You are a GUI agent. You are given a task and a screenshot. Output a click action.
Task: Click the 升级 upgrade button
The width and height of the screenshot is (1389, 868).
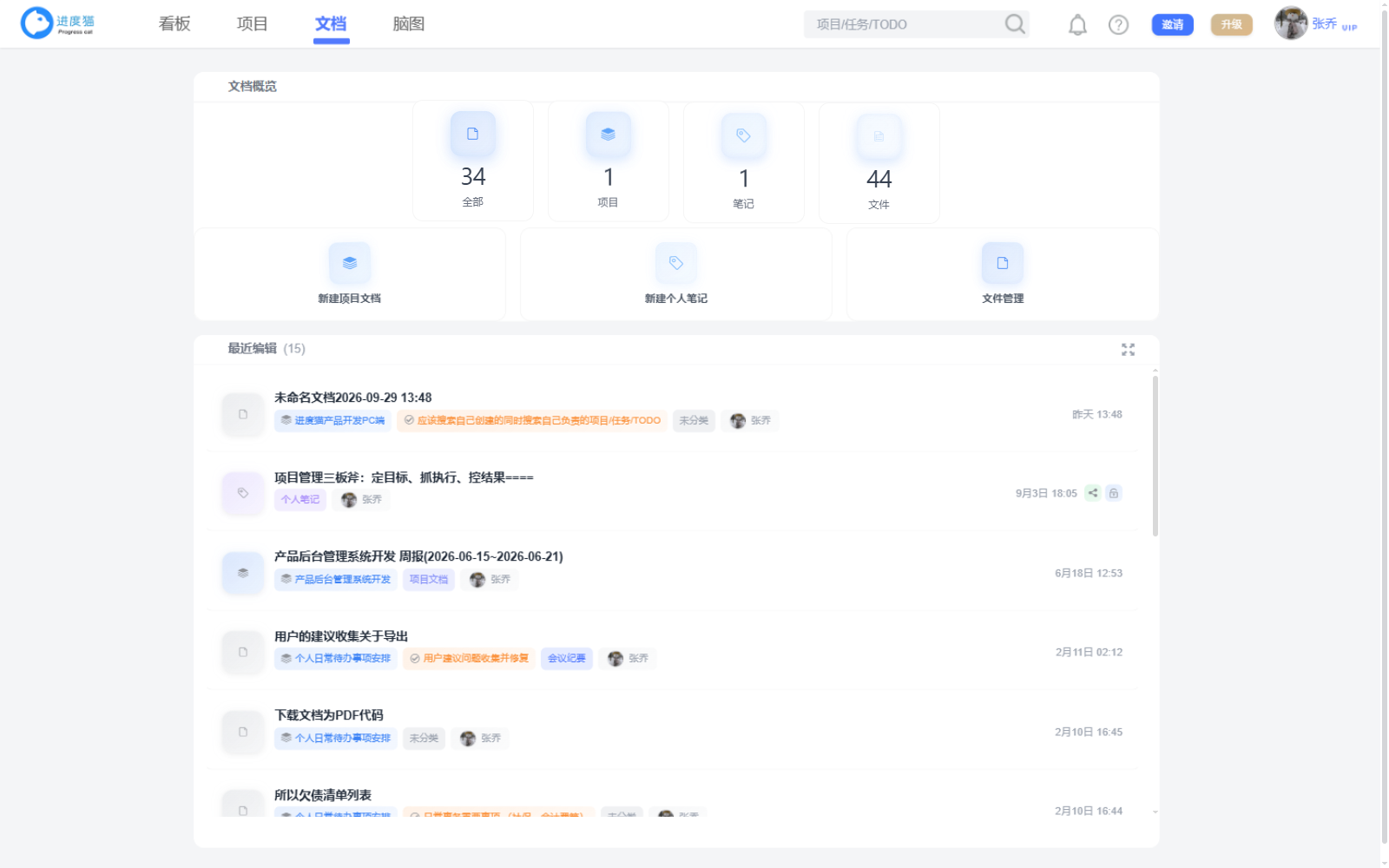(x=1232, y=24)
